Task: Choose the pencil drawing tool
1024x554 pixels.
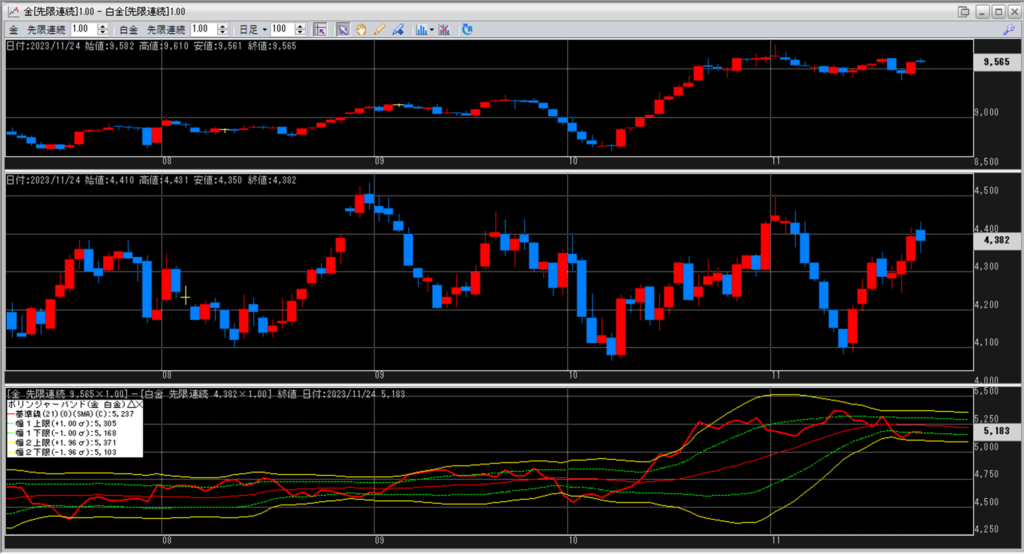Action: [379, 30]
